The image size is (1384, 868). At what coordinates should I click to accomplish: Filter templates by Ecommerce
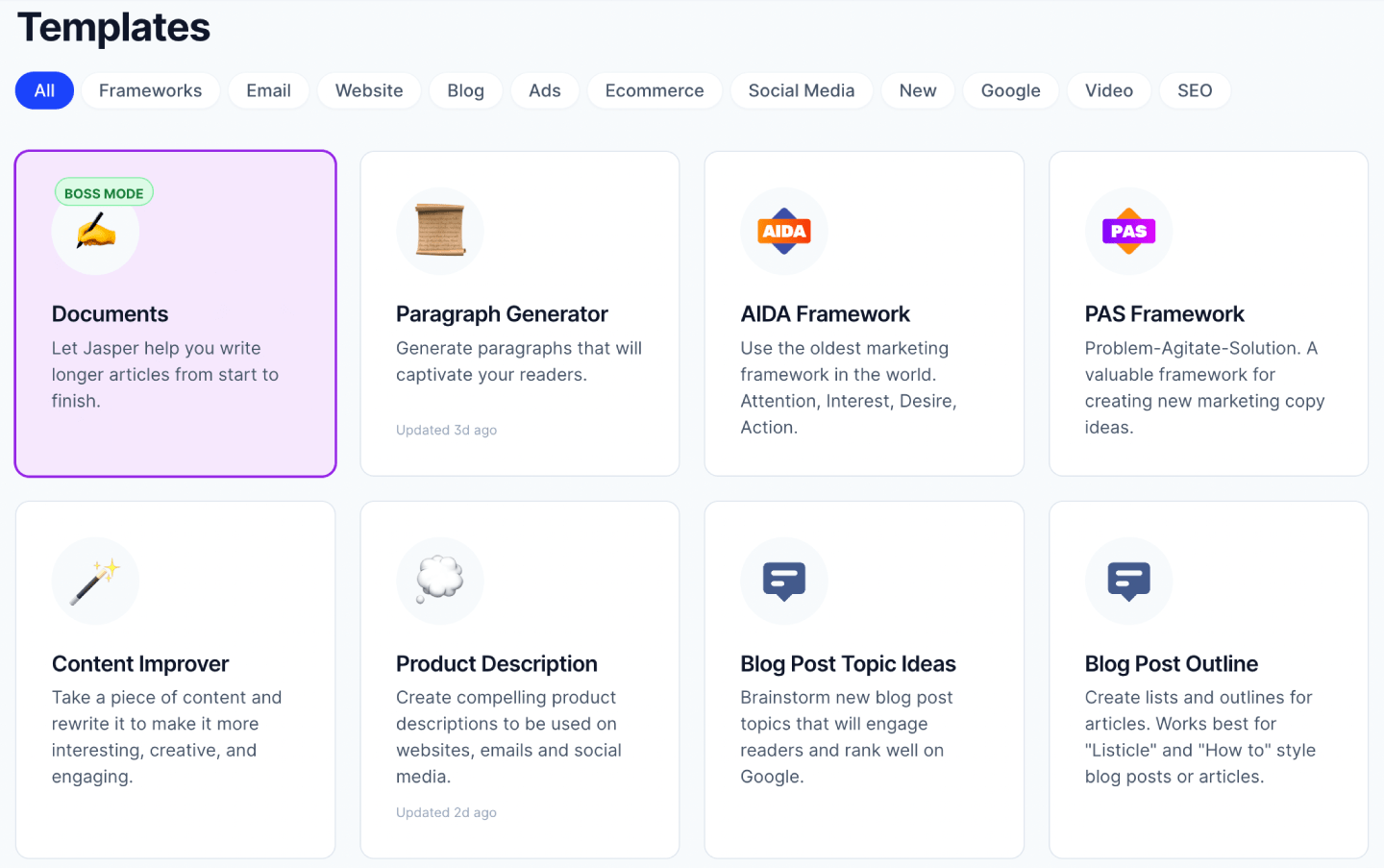[x=655, y=90]
